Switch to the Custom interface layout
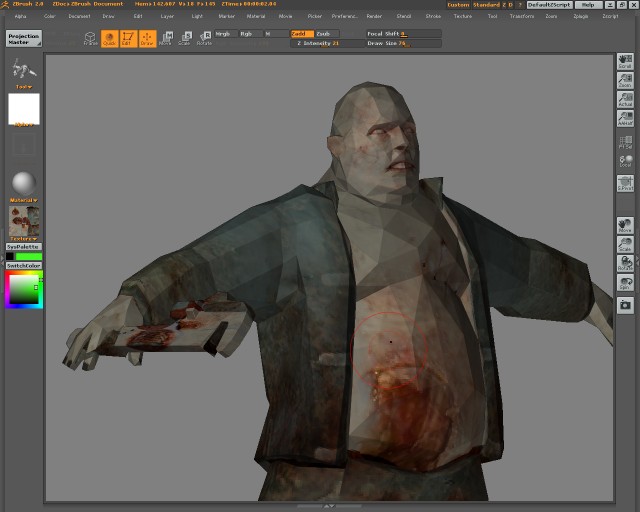 click(458, 5)
